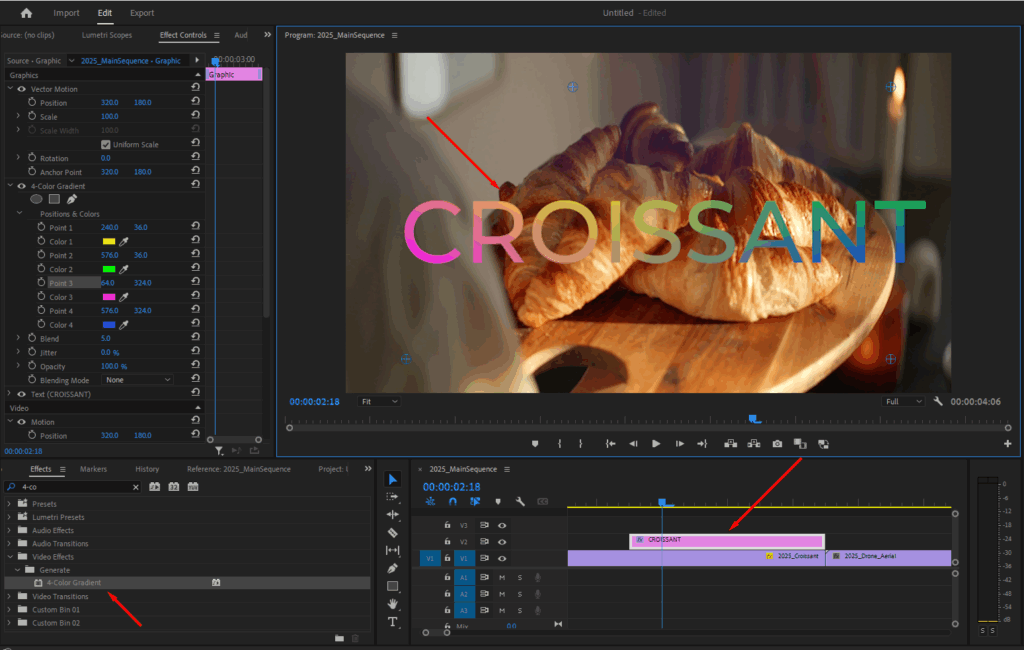Click Go to In point button
Image resolution: width=1024 pixels, height=650 pixels.
pos(610,444)
